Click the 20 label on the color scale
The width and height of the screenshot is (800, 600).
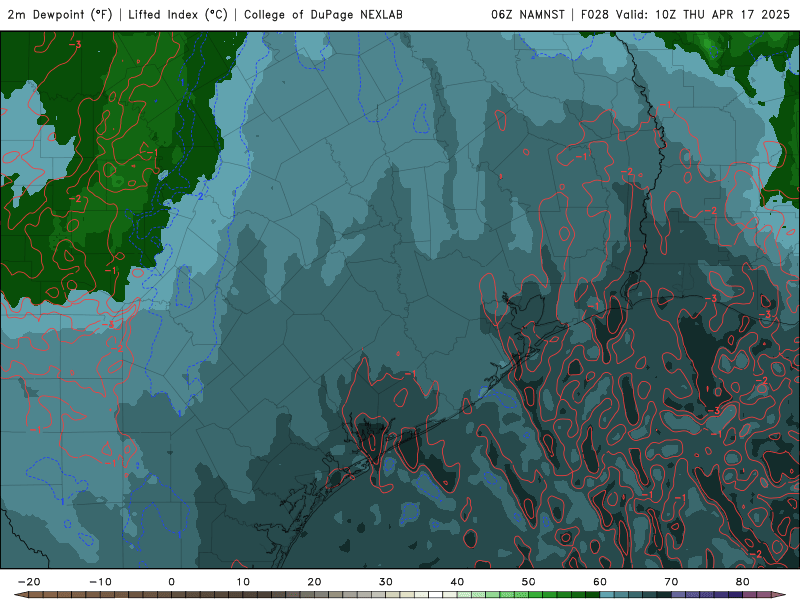(x=314, y=582)
